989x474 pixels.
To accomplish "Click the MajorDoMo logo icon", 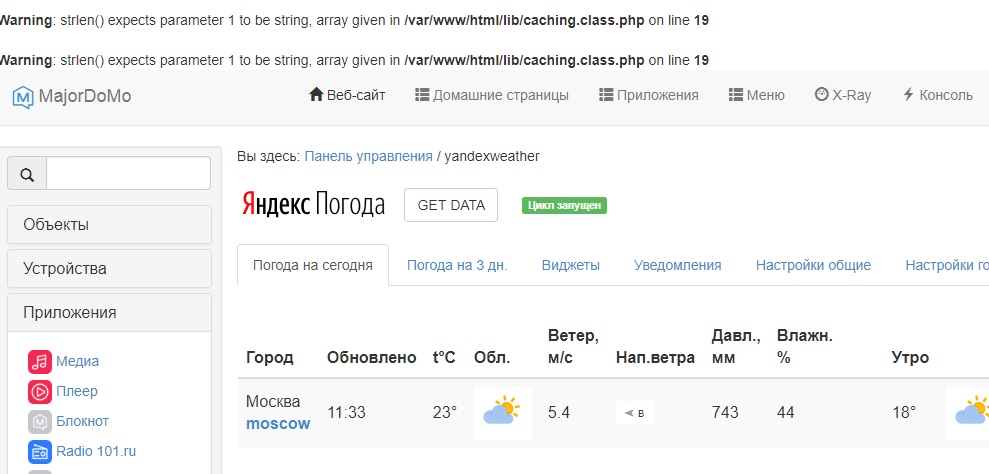I will (x=22, y=97).
